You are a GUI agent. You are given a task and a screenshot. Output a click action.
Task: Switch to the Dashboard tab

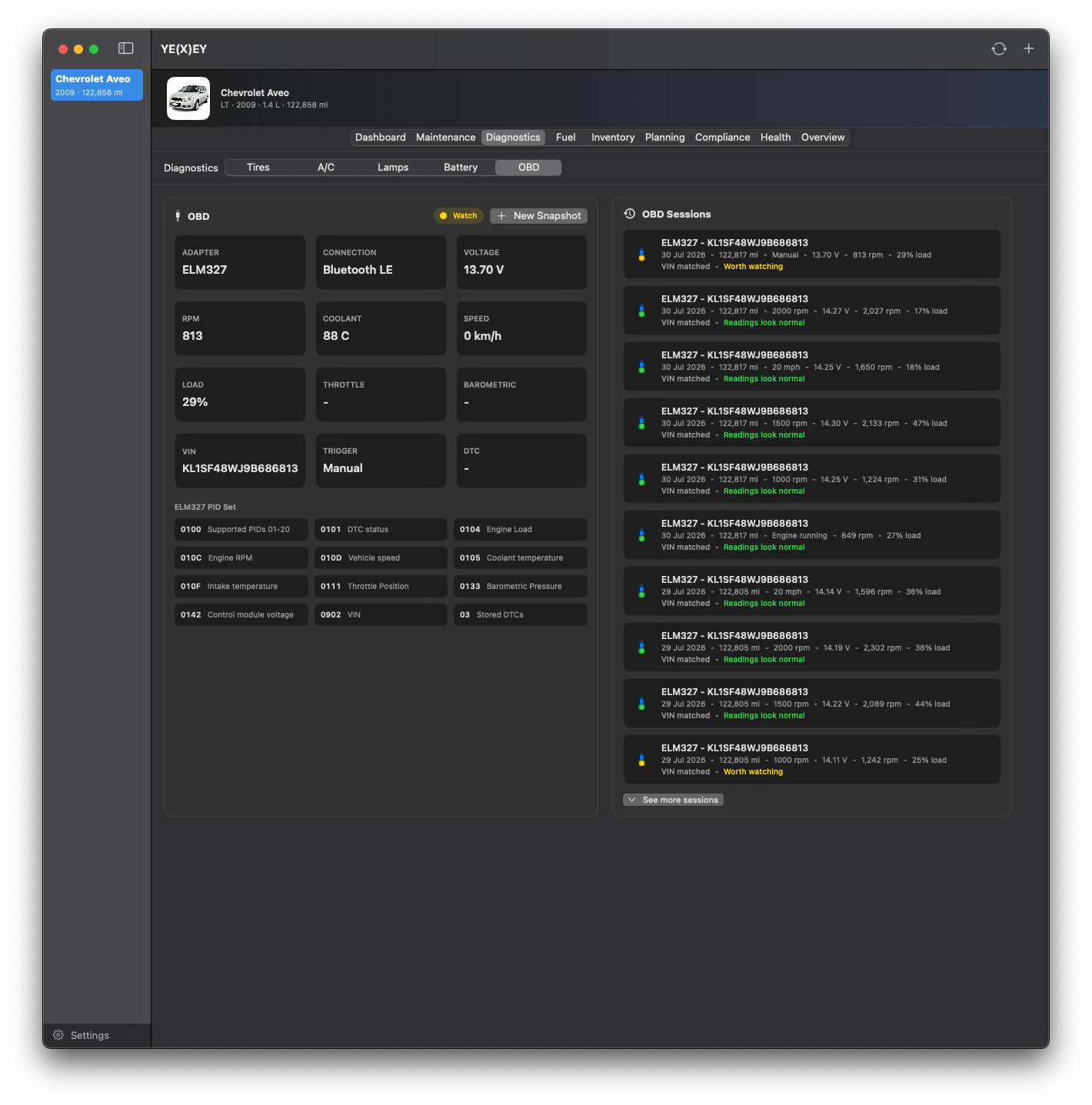380,138
